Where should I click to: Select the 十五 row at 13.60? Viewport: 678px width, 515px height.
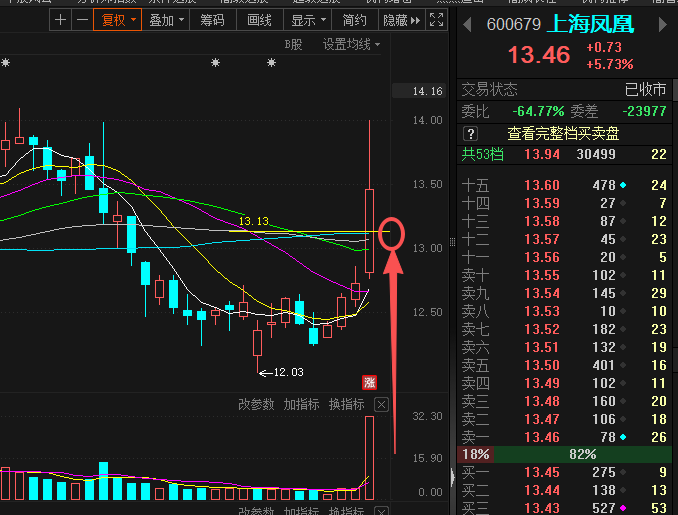coord(564,185)
